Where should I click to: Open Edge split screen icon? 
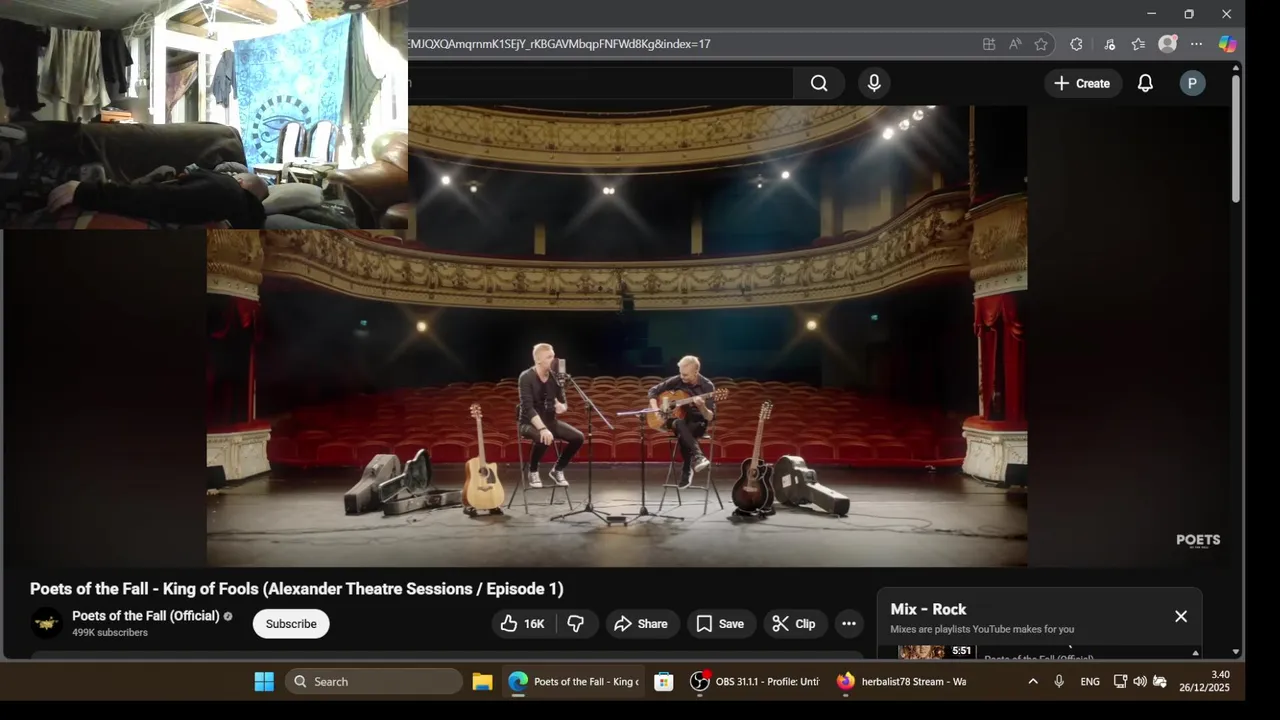(x=989, y=44)
